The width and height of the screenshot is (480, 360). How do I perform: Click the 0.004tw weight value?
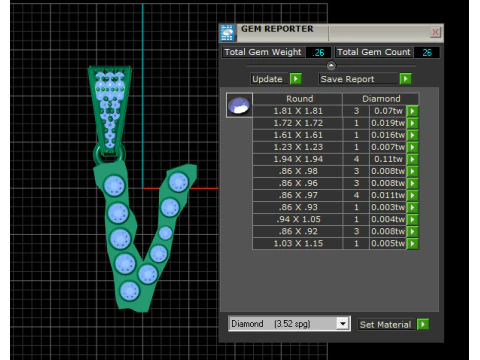tap(388, 219)
